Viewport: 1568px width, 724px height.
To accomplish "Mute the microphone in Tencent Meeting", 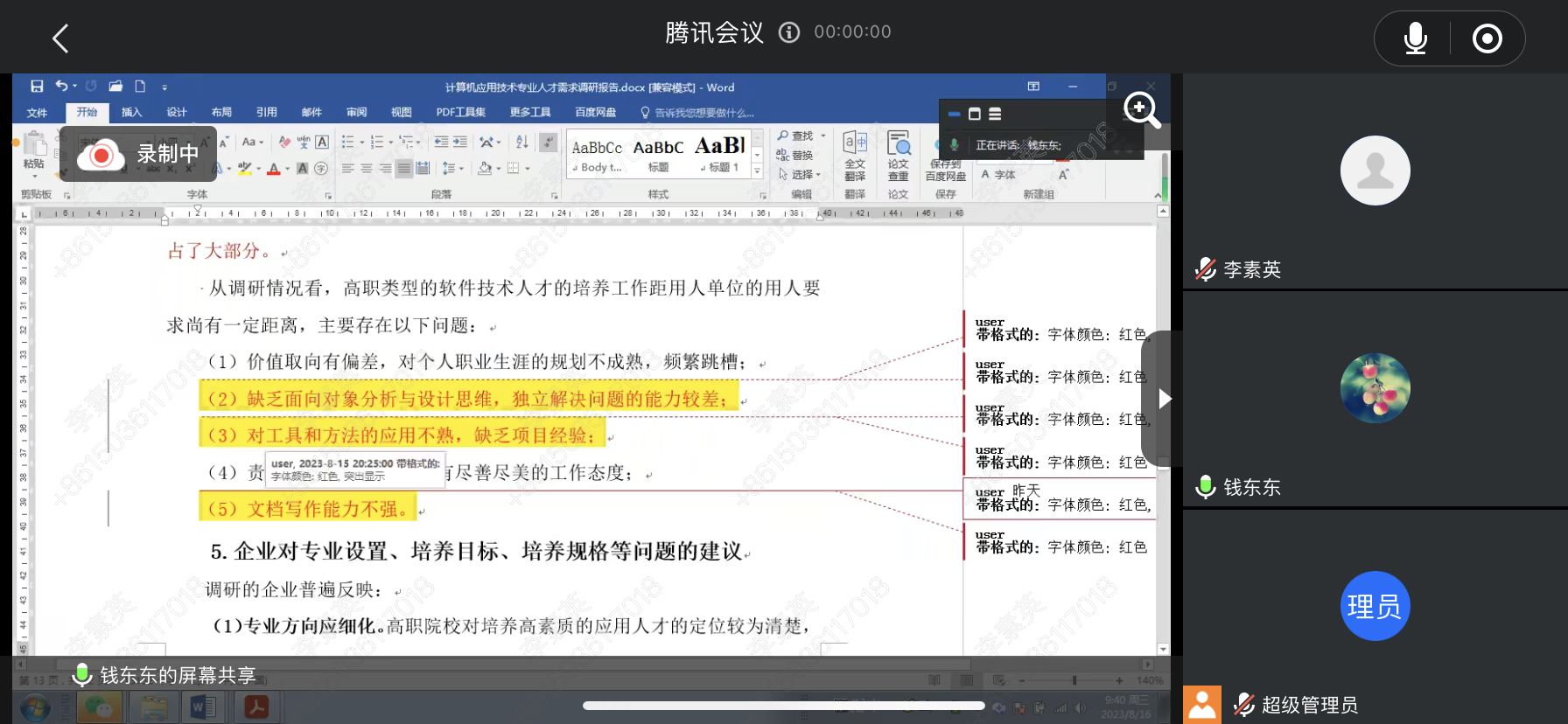I will coord(1415,38).
